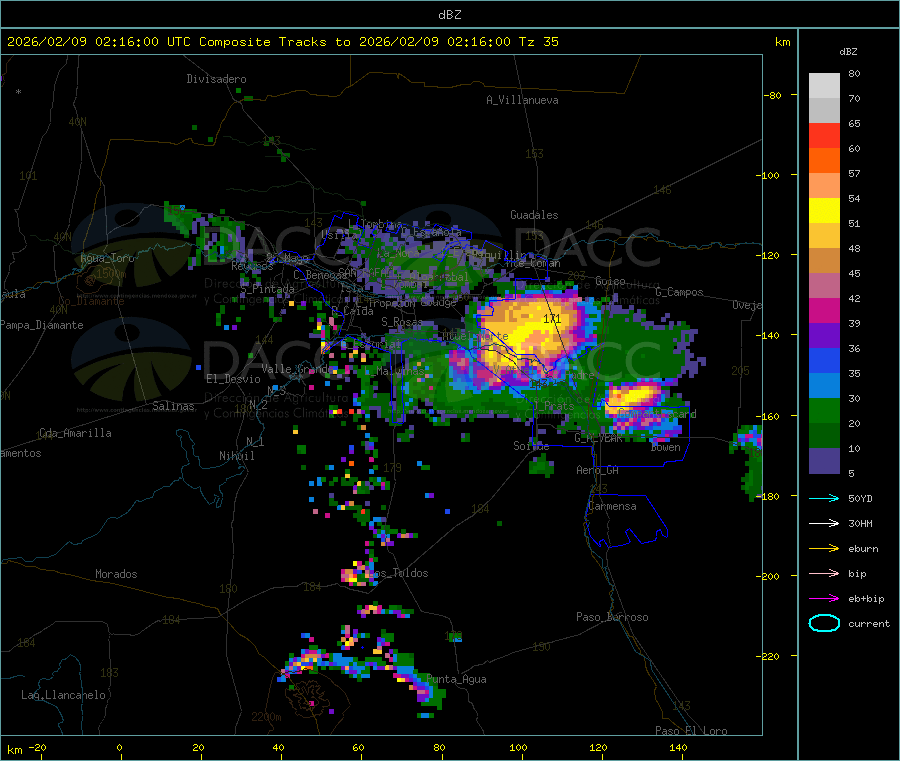
Task: Click storm track number 171 label
Action: click(552, 319)
